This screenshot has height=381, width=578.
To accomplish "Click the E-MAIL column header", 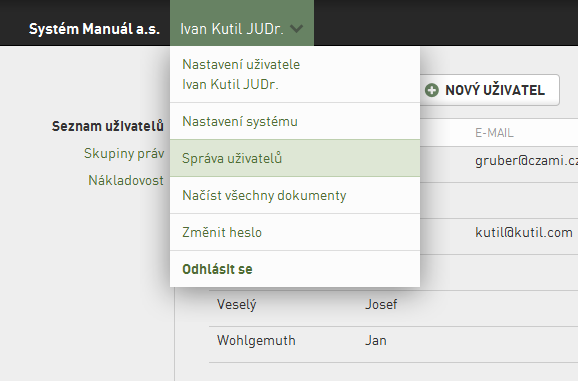I will coord(494,133).
